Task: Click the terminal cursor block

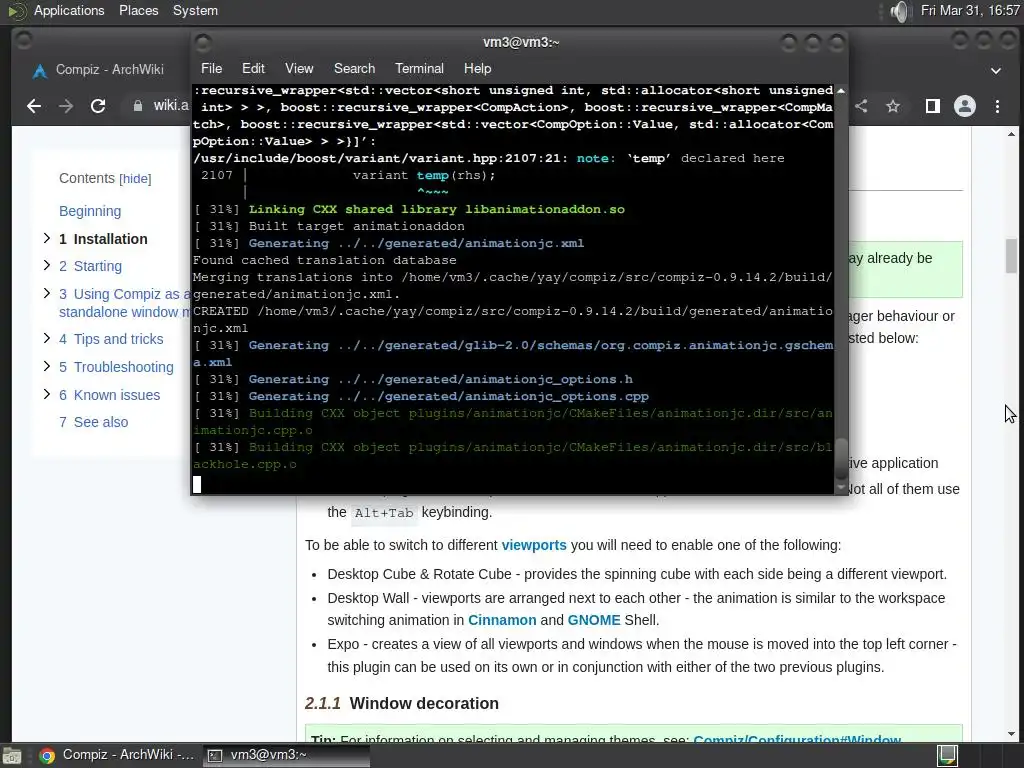Action: point(197,484)
